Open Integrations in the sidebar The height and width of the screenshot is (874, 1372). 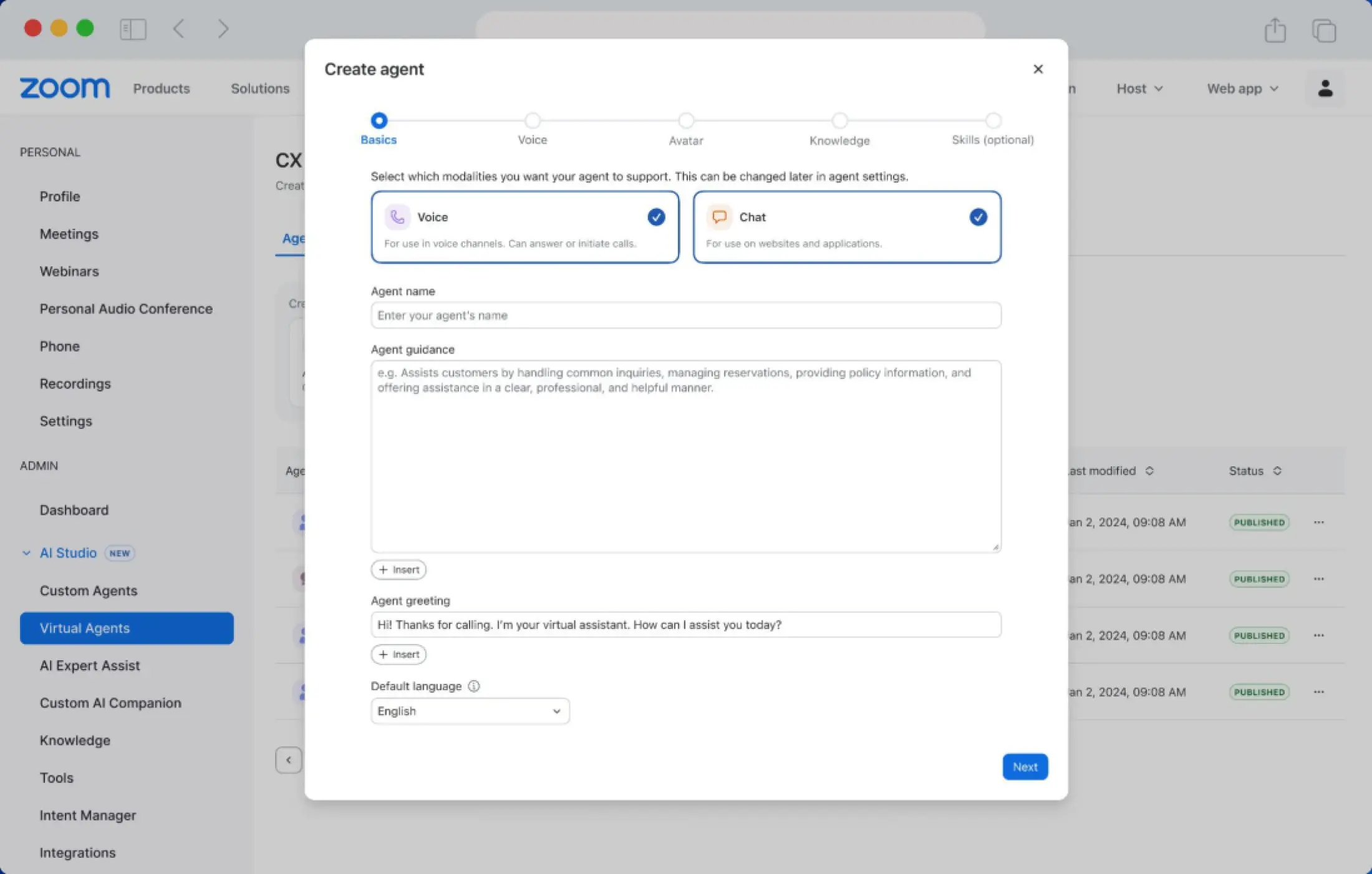78,852
